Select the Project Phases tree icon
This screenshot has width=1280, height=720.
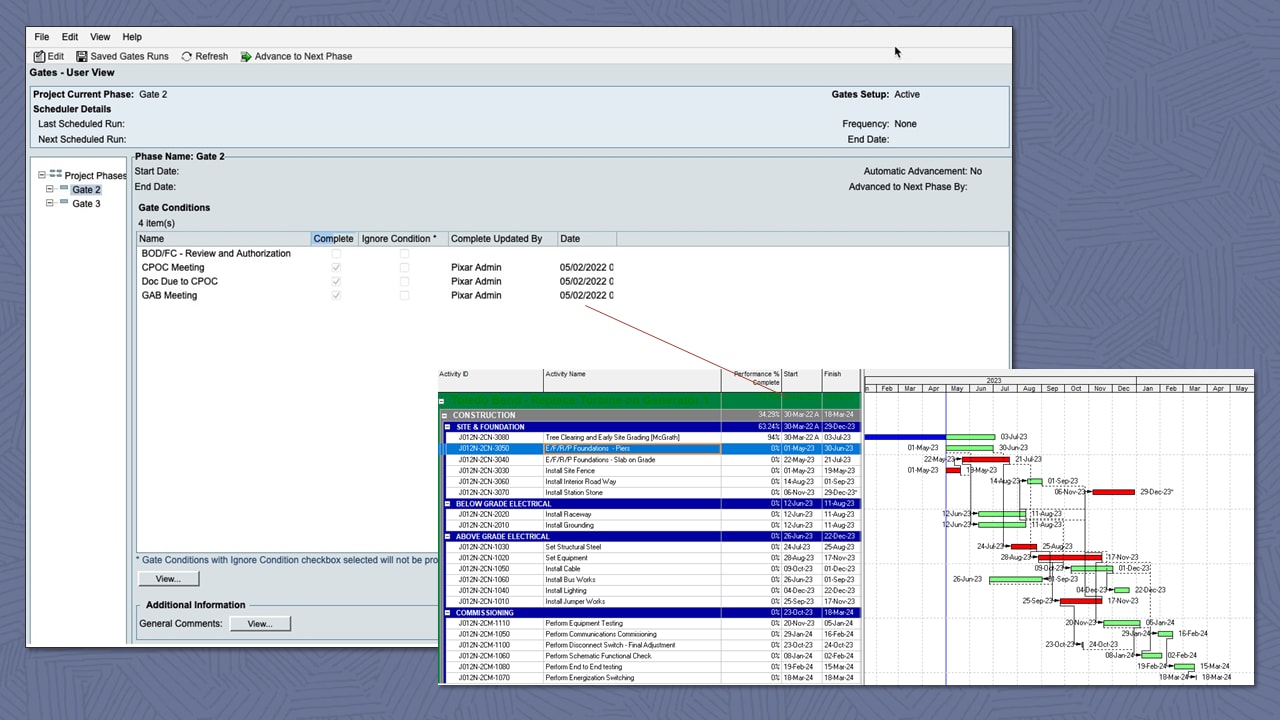click(x=56, y=175)
